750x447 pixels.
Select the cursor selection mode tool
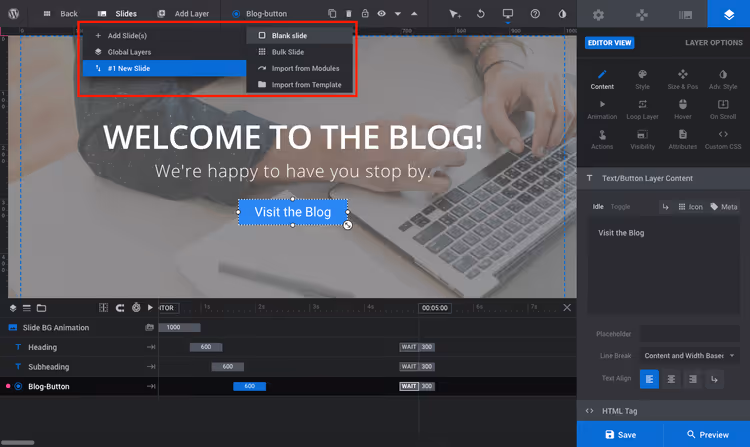pyautogui.click(x=454, y=14)
